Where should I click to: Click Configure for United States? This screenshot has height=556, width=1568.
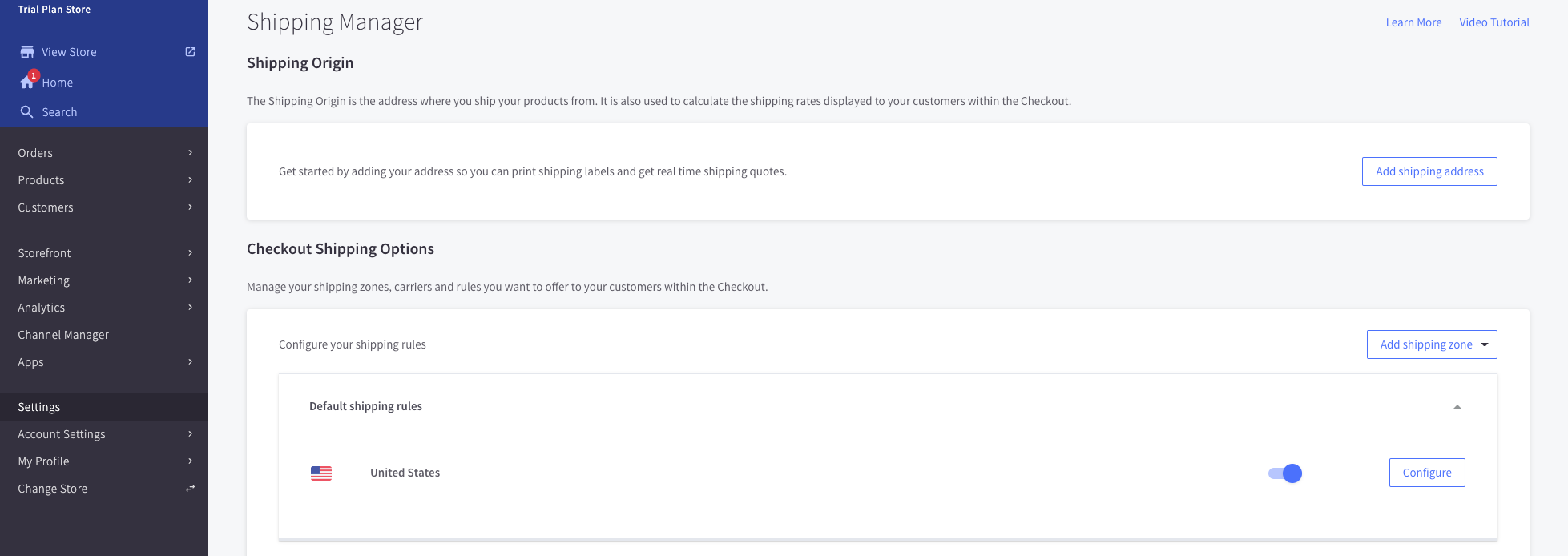coord(1427,473)
